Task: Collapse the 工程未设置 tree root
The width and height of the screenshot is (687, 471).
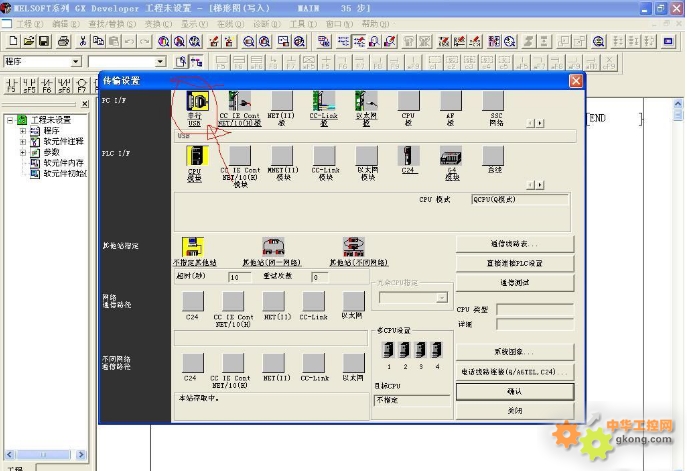Action: tap(11, 120)
